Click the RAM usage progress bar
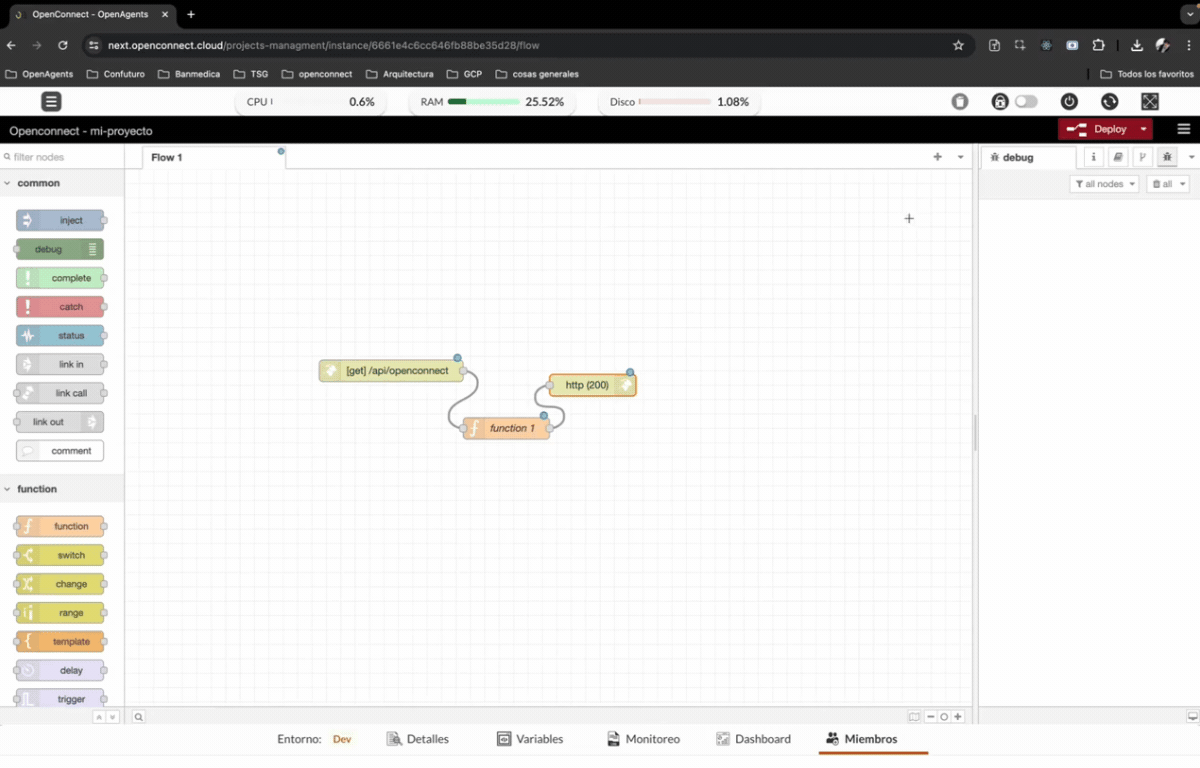The height and width of the screenshot is (768, 1200). click(x=483, y=102)
